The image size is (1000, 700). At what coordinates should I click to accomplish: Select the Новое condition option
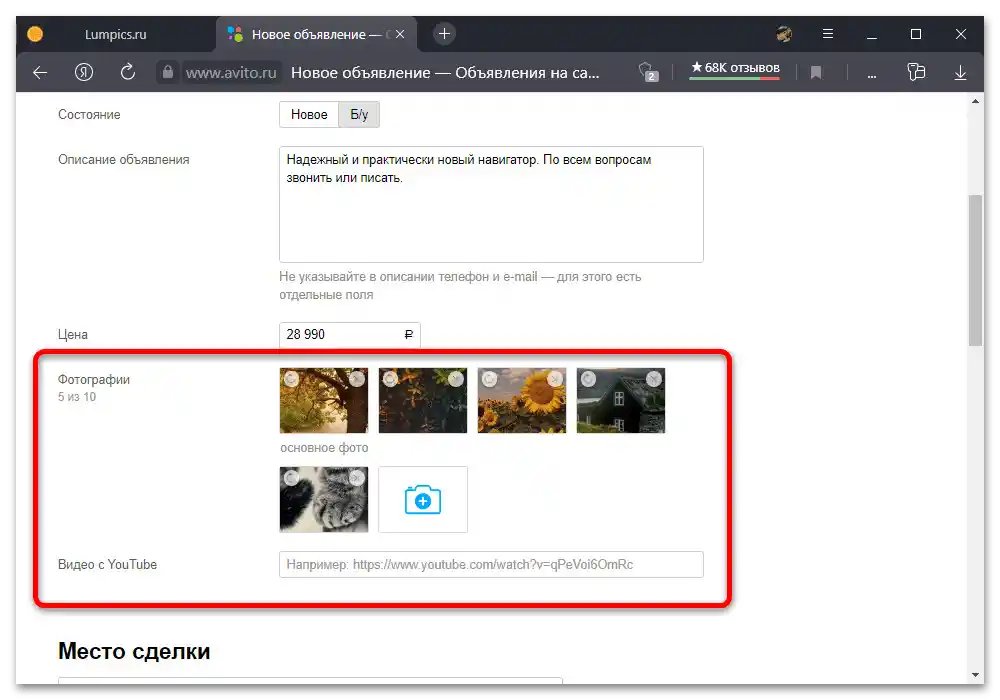pos(309,115)
